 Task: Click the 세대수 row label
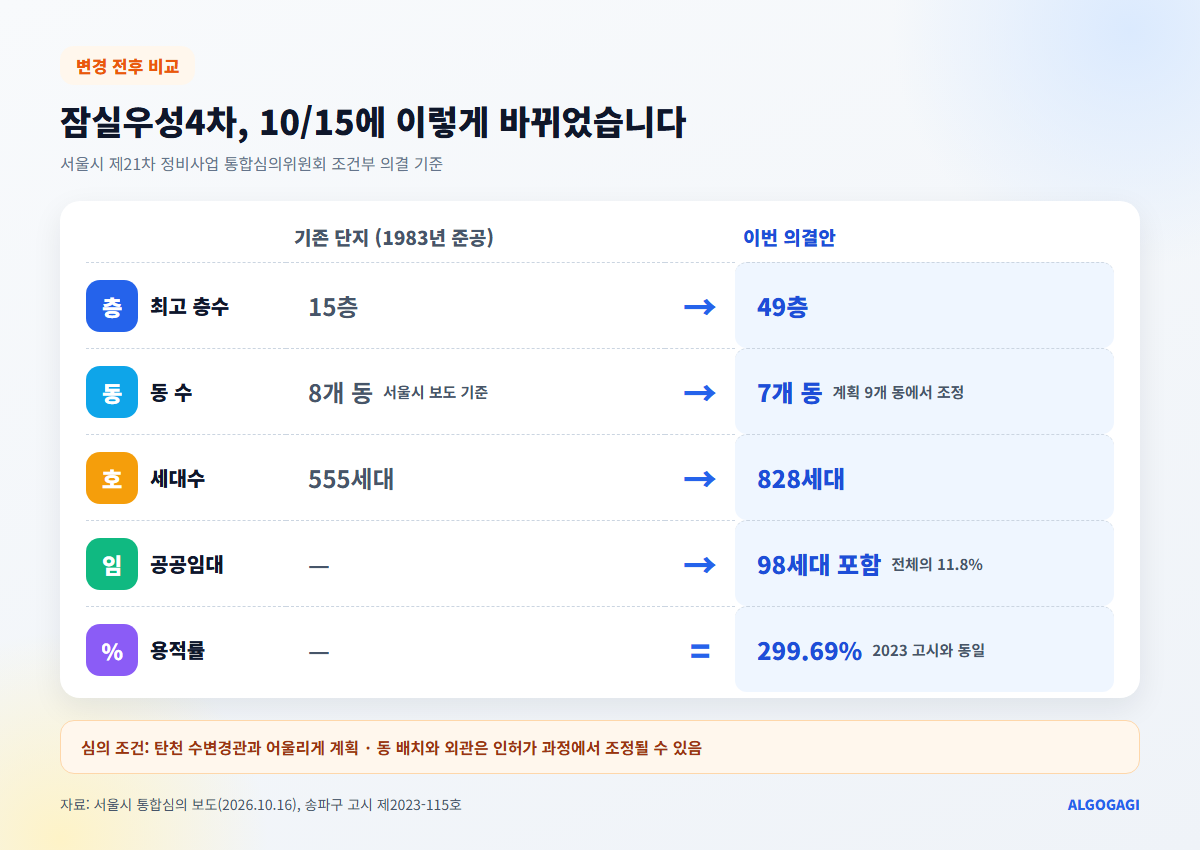point(178,478)
